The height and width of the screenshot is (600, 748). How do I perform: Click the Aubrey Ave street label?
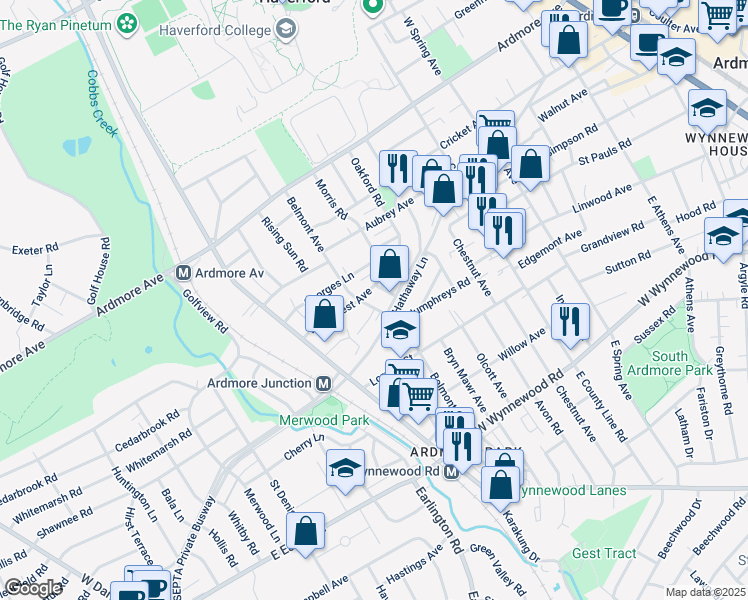tap(390, 214)
